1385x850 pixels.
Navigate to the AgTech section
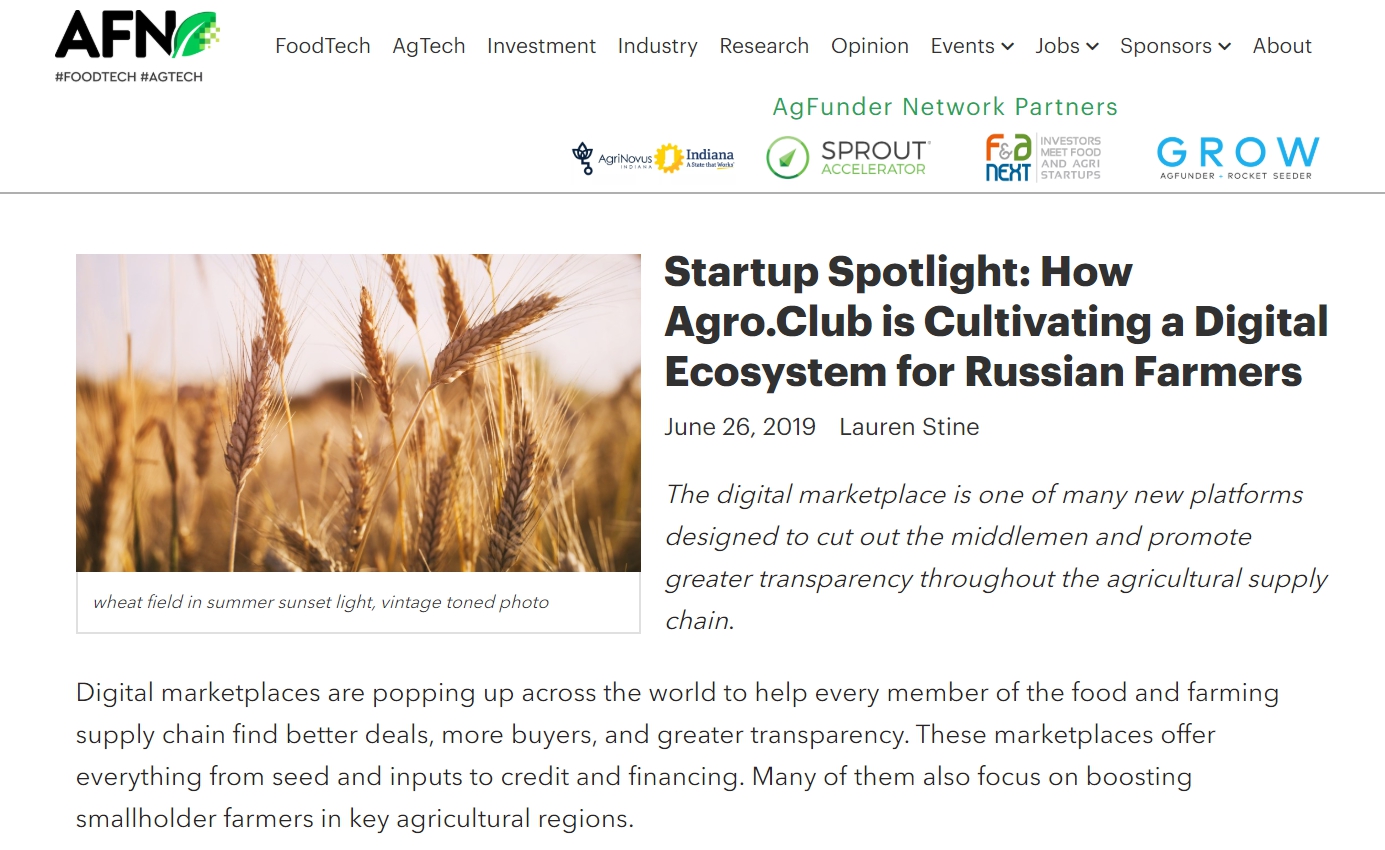point(429,46)
